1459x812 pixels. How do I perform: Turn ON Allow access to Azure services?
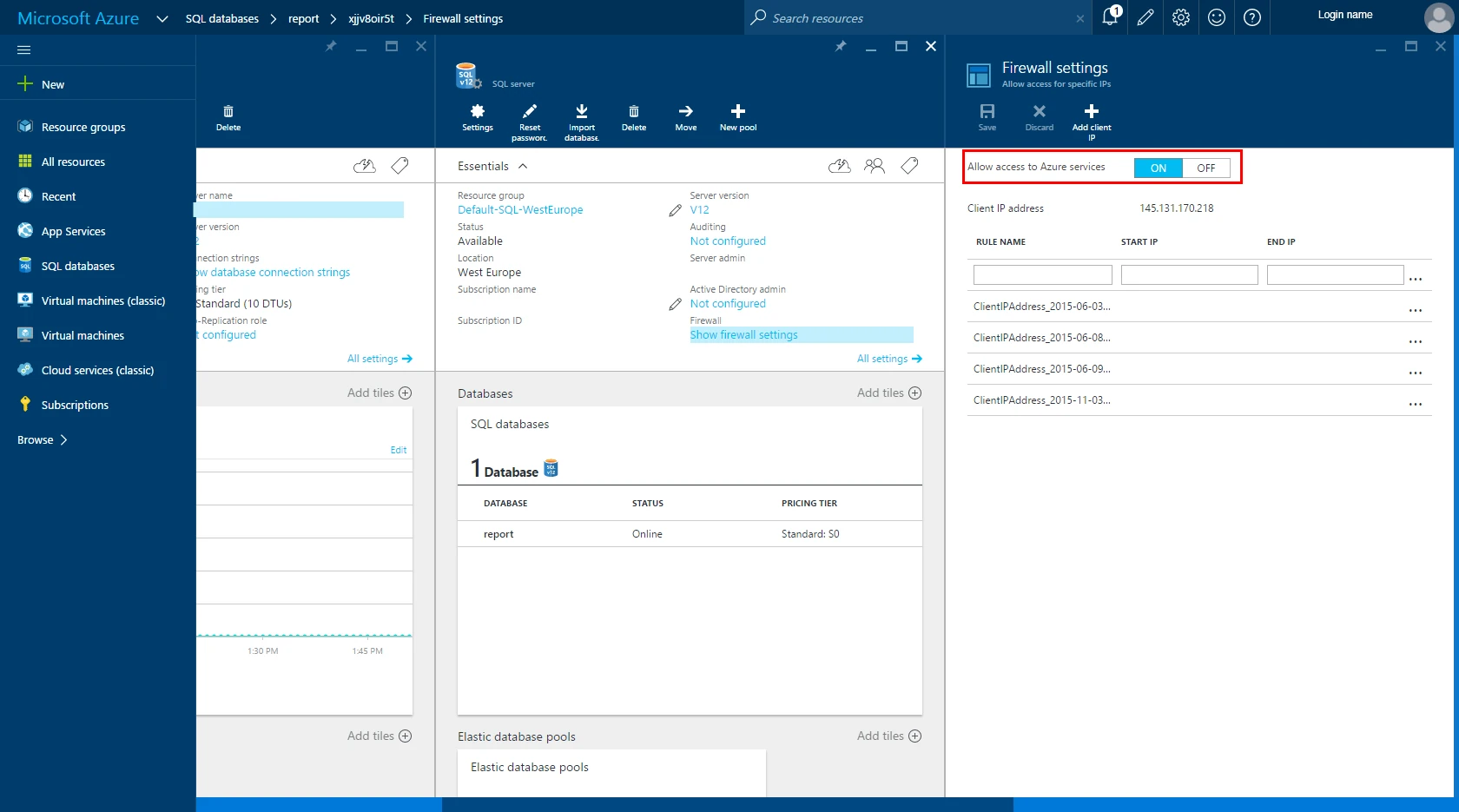pos(1158,168)
